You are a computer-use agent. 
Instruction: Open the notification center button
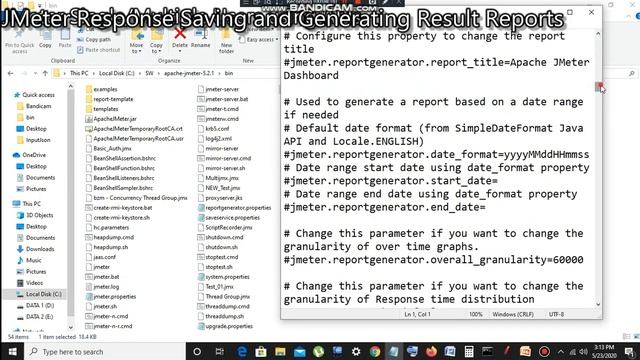(x=630, y=352)
